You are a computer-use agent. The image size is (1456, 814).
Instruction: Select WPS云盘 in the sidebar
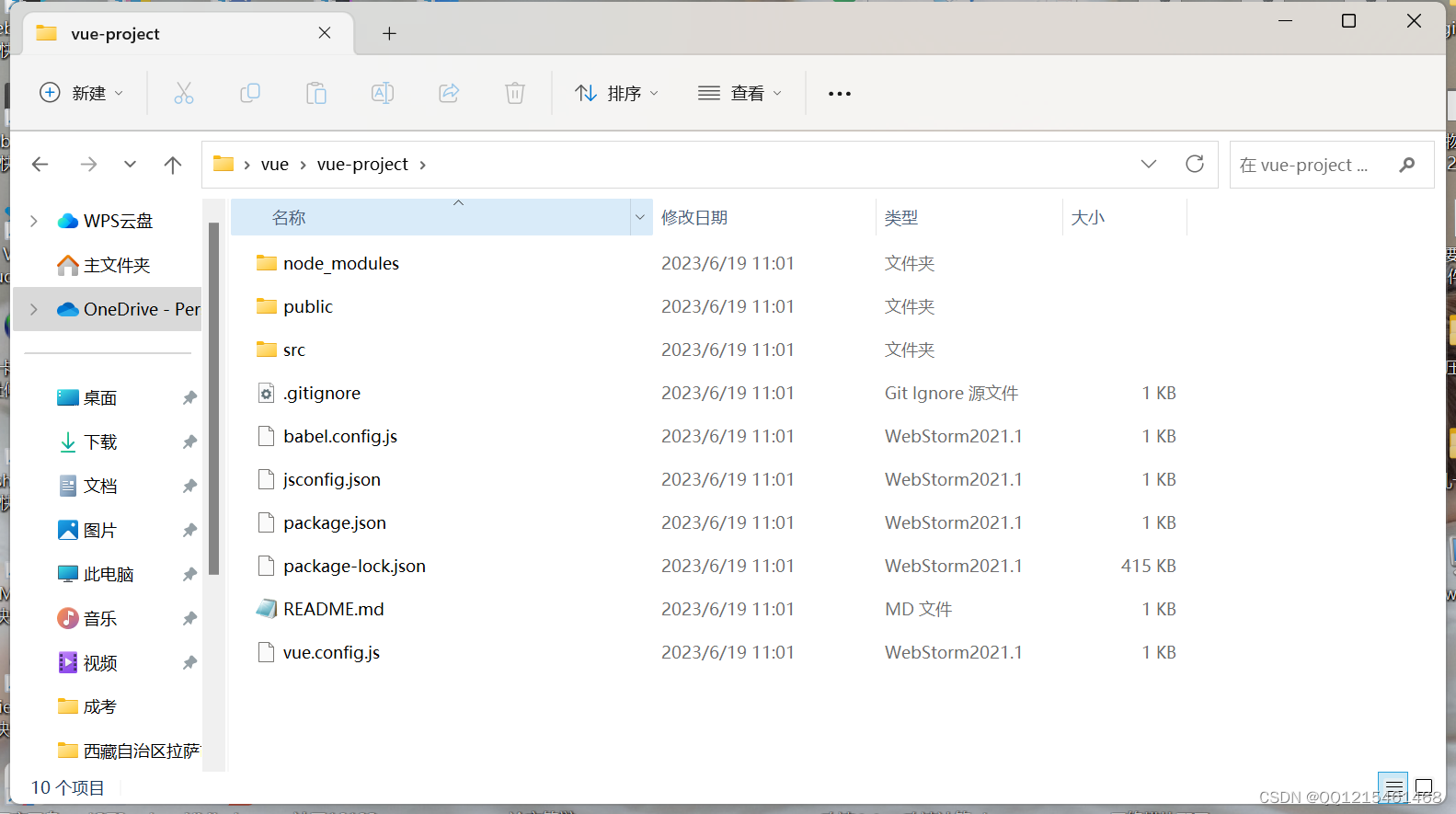pos(108,221)
